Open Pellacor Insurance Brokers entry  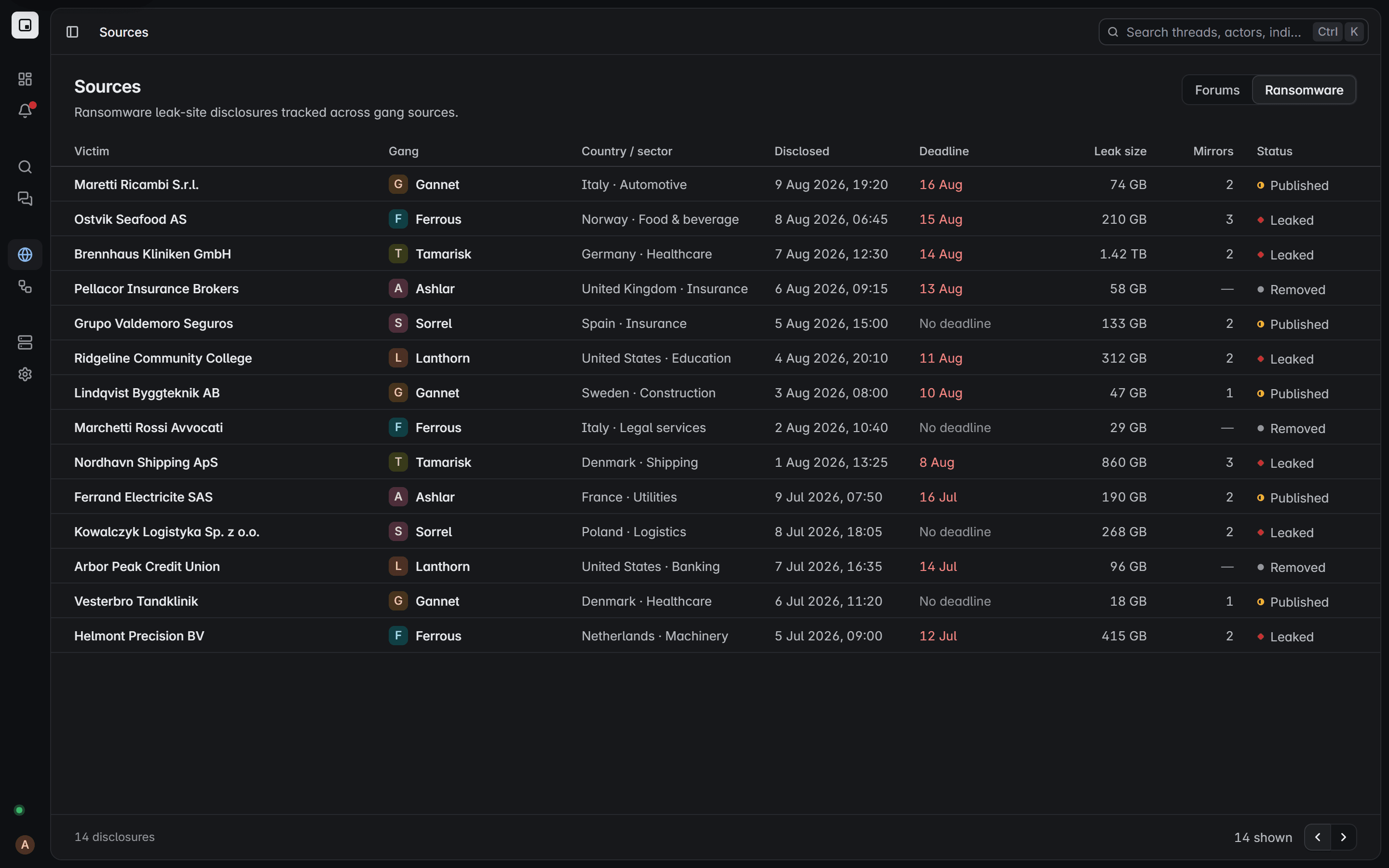tap(156, 289)
